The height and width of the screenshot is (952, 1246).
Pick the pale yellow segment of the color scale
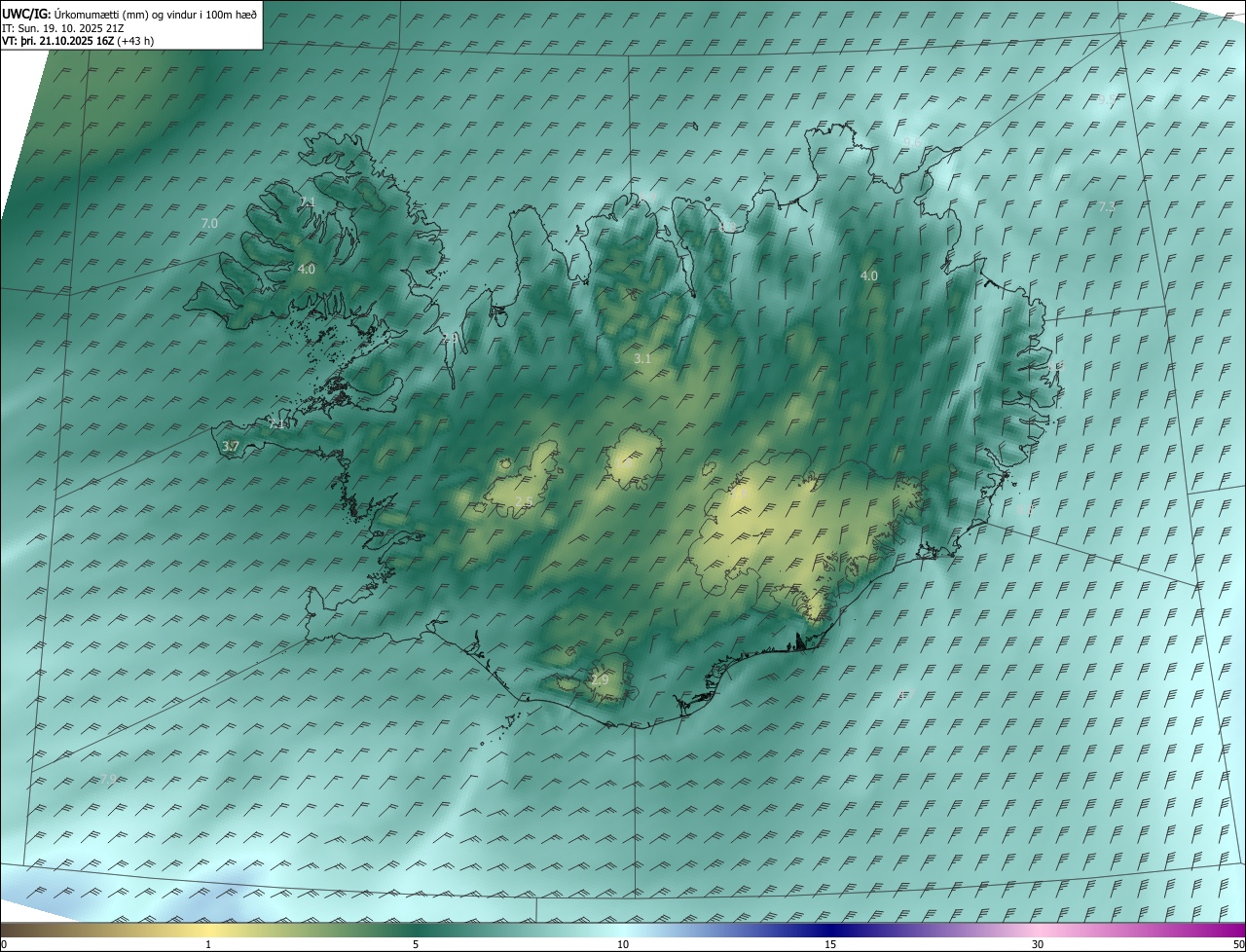tap(208, 930)
